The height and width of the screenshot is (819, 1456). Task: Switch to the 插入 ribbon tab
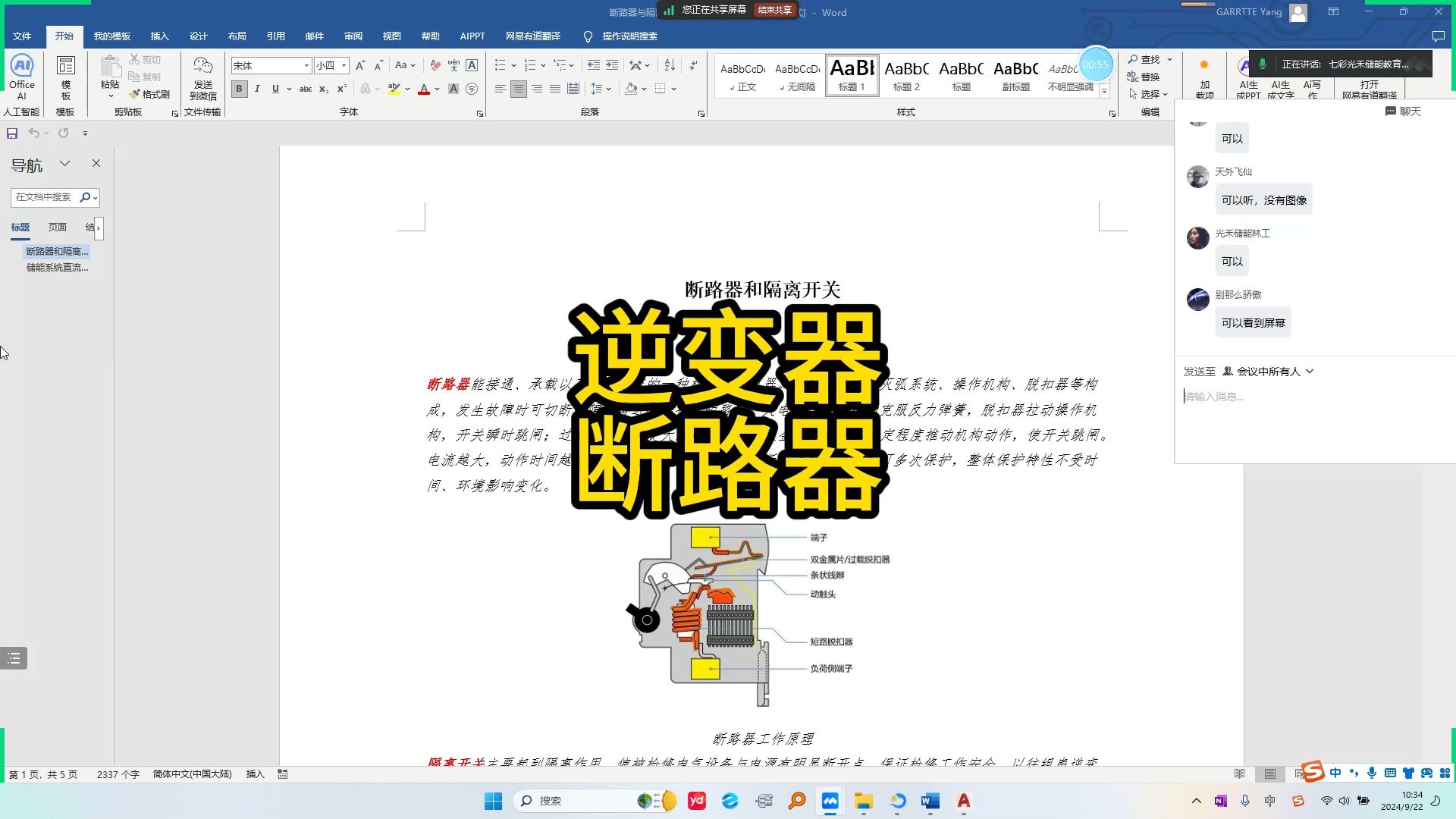pos(159,36)
